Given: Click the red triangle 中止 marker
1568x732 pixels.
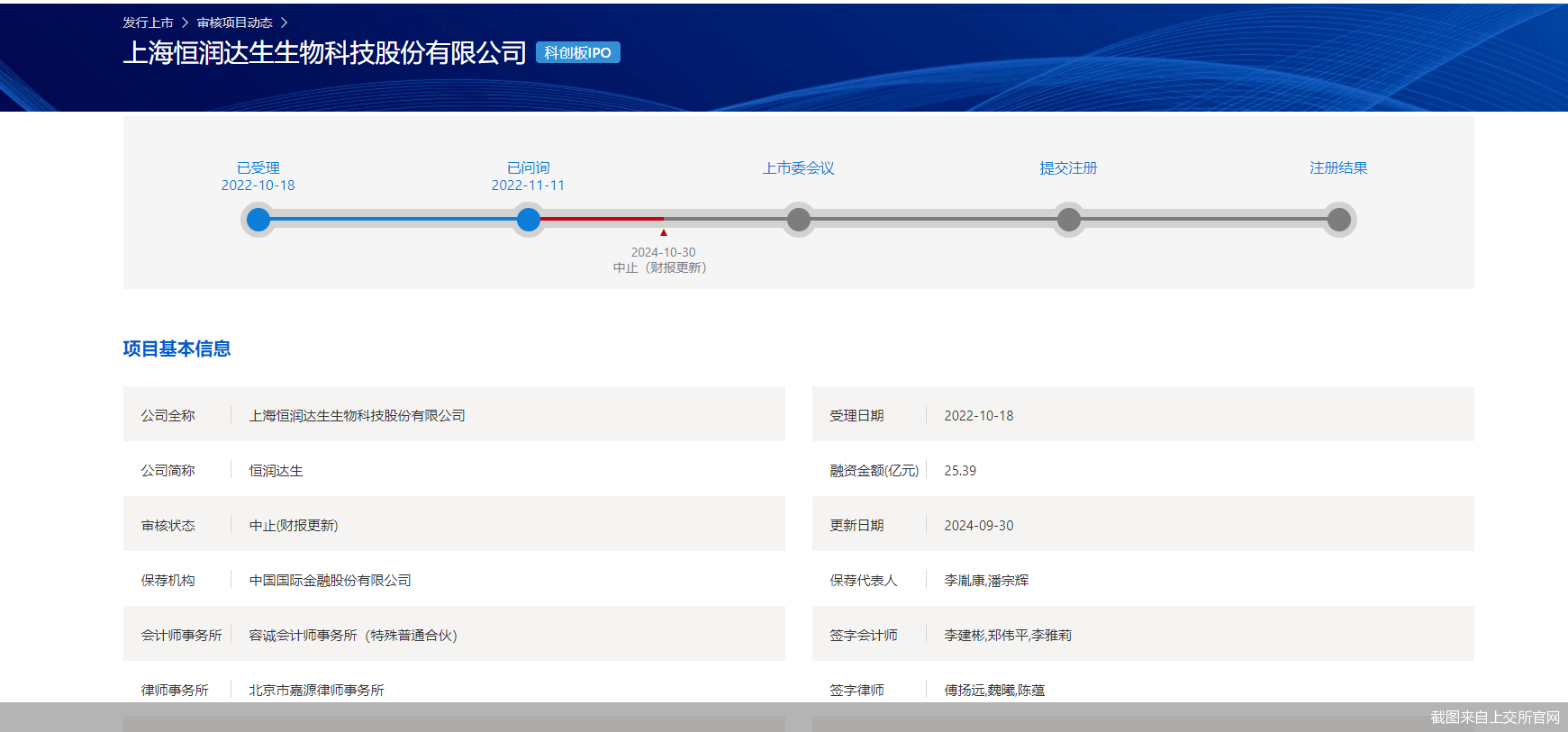Looking at the screenshot, I should [x=664, y=232].
